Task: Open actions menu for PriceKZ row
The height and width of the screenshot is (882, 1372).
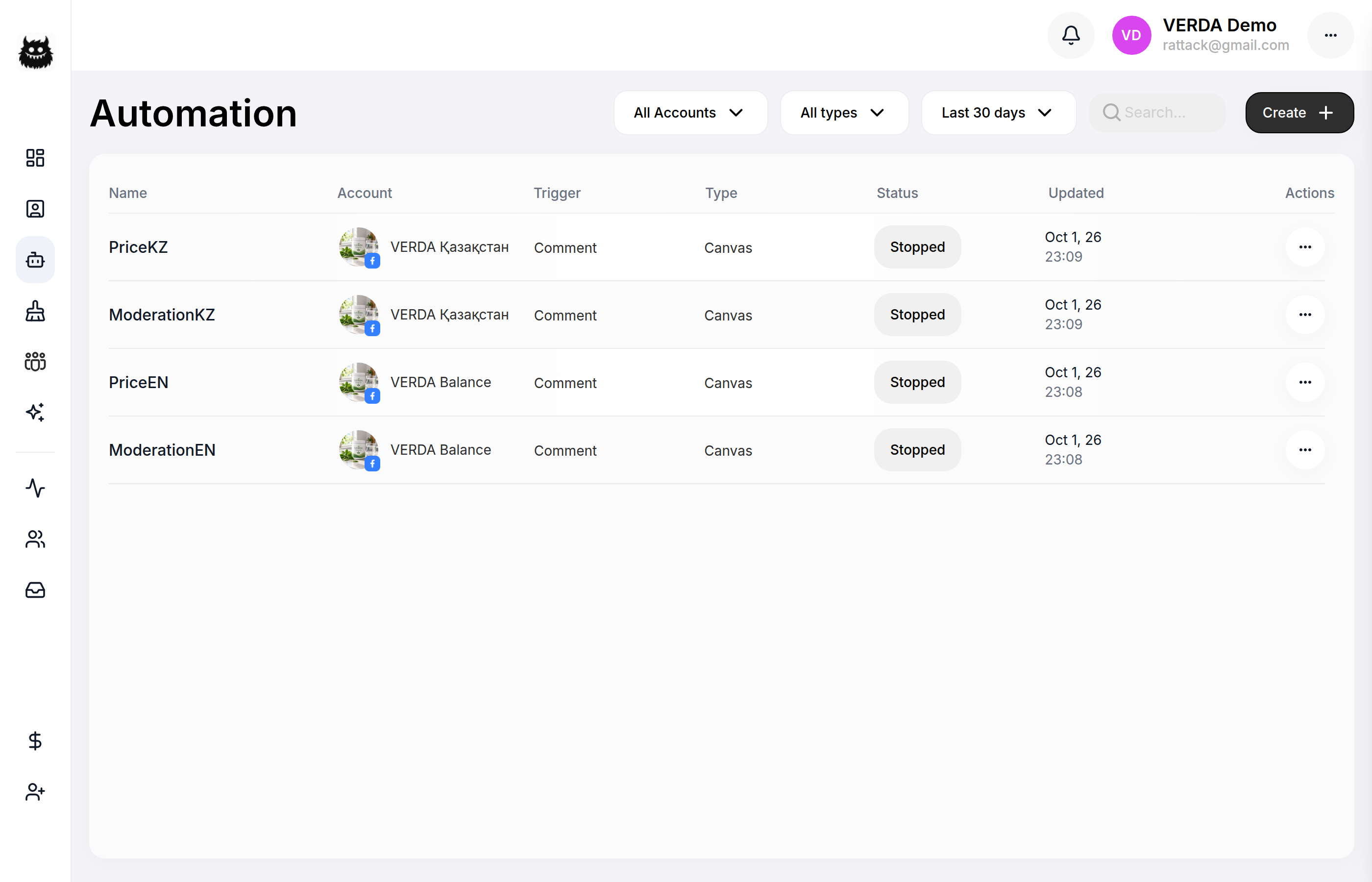Action: [1305, 247]
